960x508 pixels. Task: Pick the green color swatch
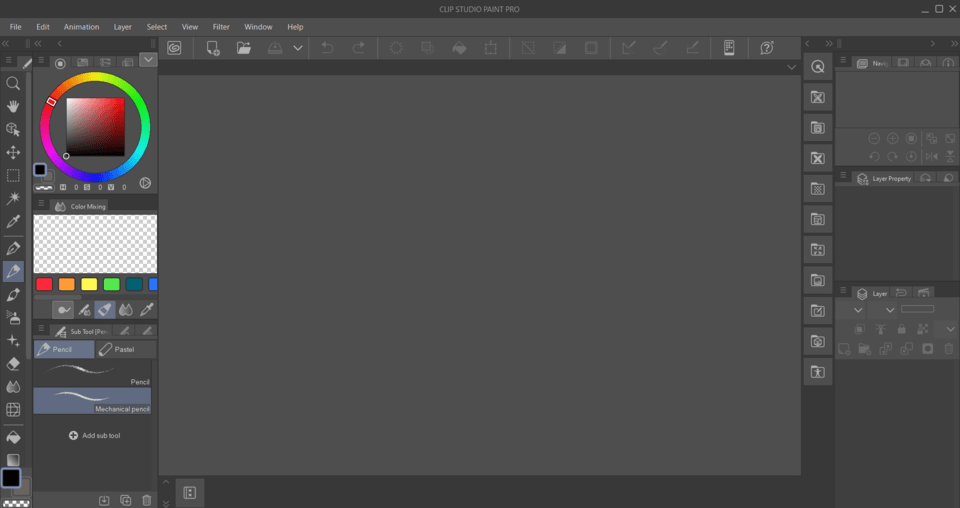[111, 284]
